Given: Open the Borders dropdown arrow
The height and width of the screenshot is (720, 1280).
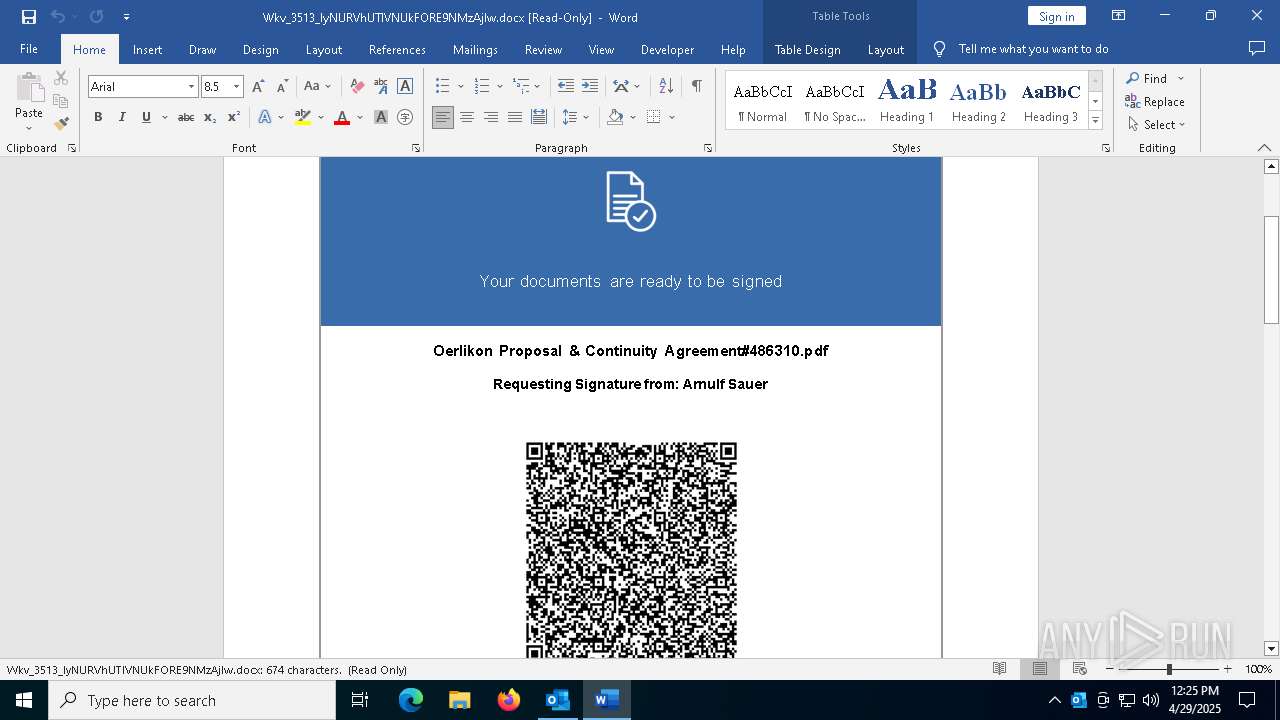Looking at the screenshot, I should tap(672, 117).
